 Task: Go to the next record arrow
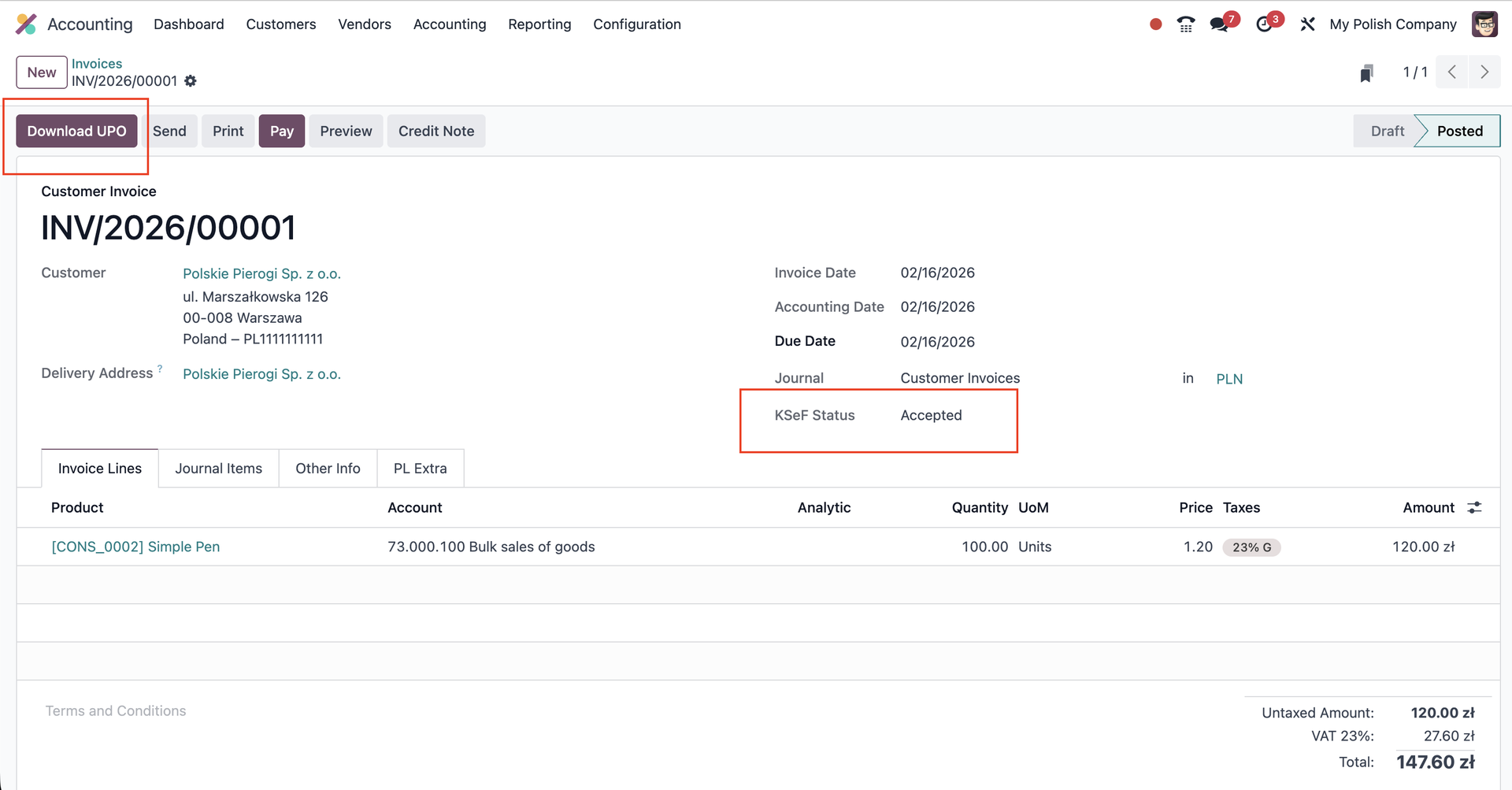[x=1484, y=72]
